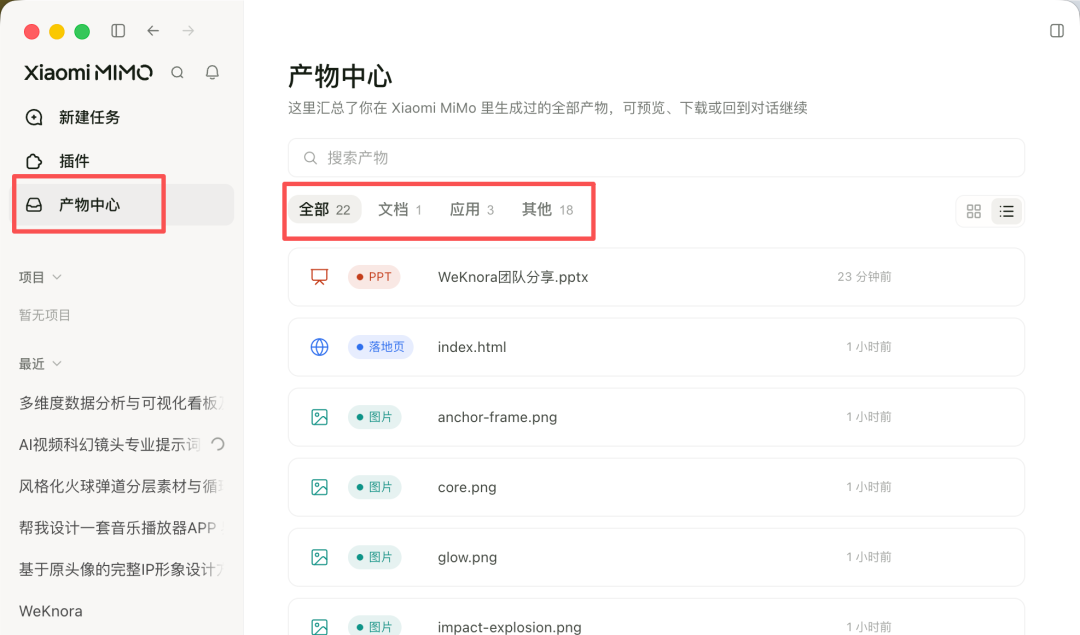
Task: Switch to list view layout
Action: tap(1006, 211)
